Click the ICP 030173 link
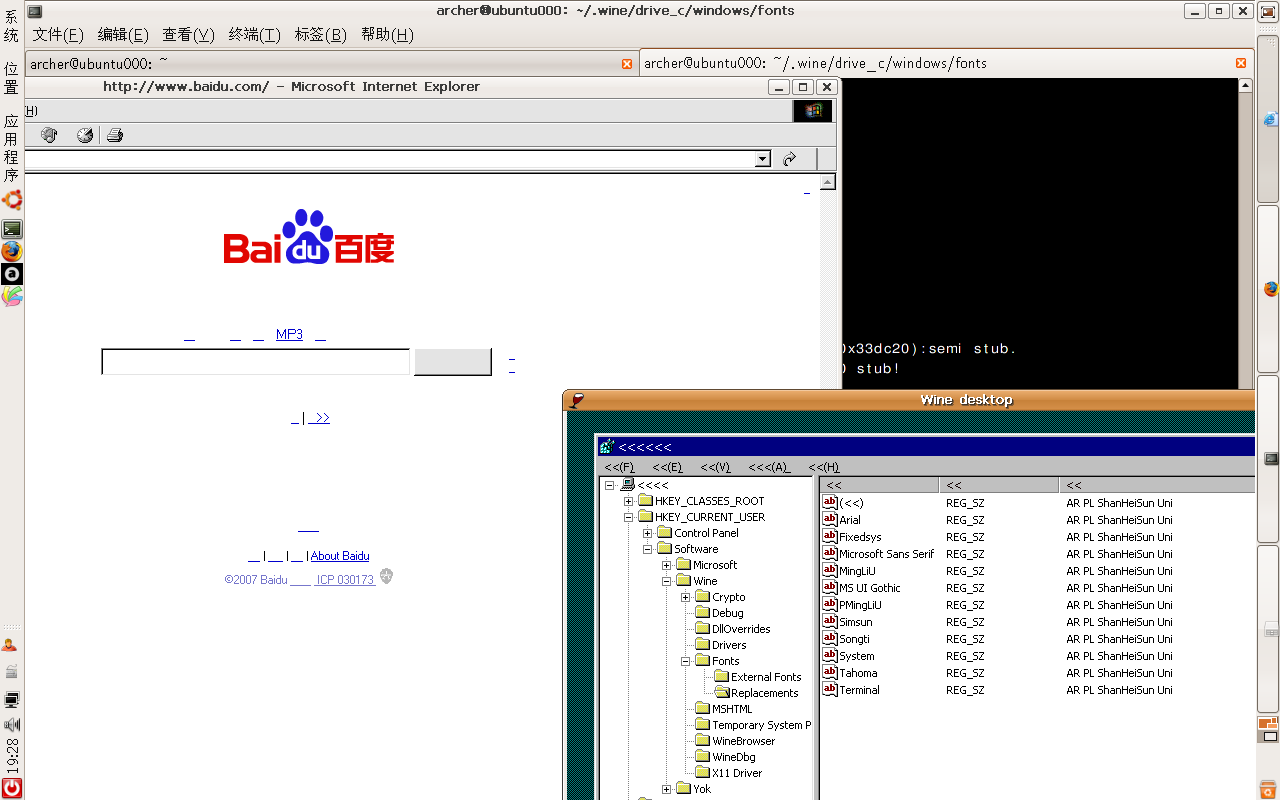1280x800 pixels. (345, 580)
